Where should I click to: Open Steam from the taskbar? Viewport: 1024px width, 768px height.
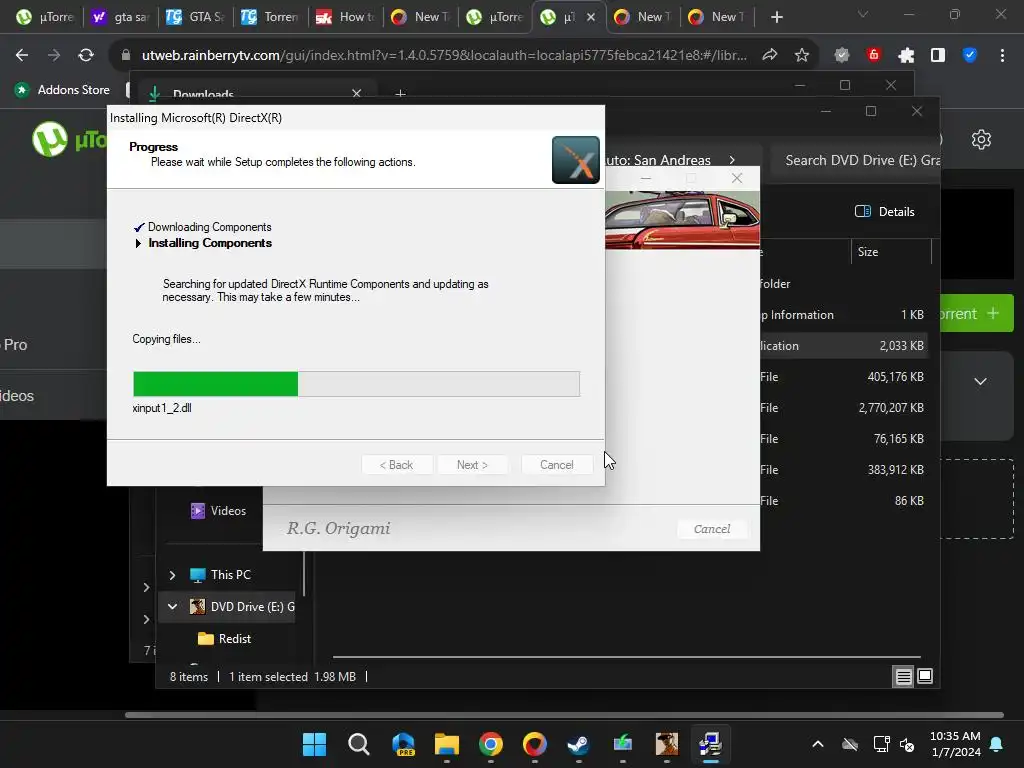(x=578, y=744)
